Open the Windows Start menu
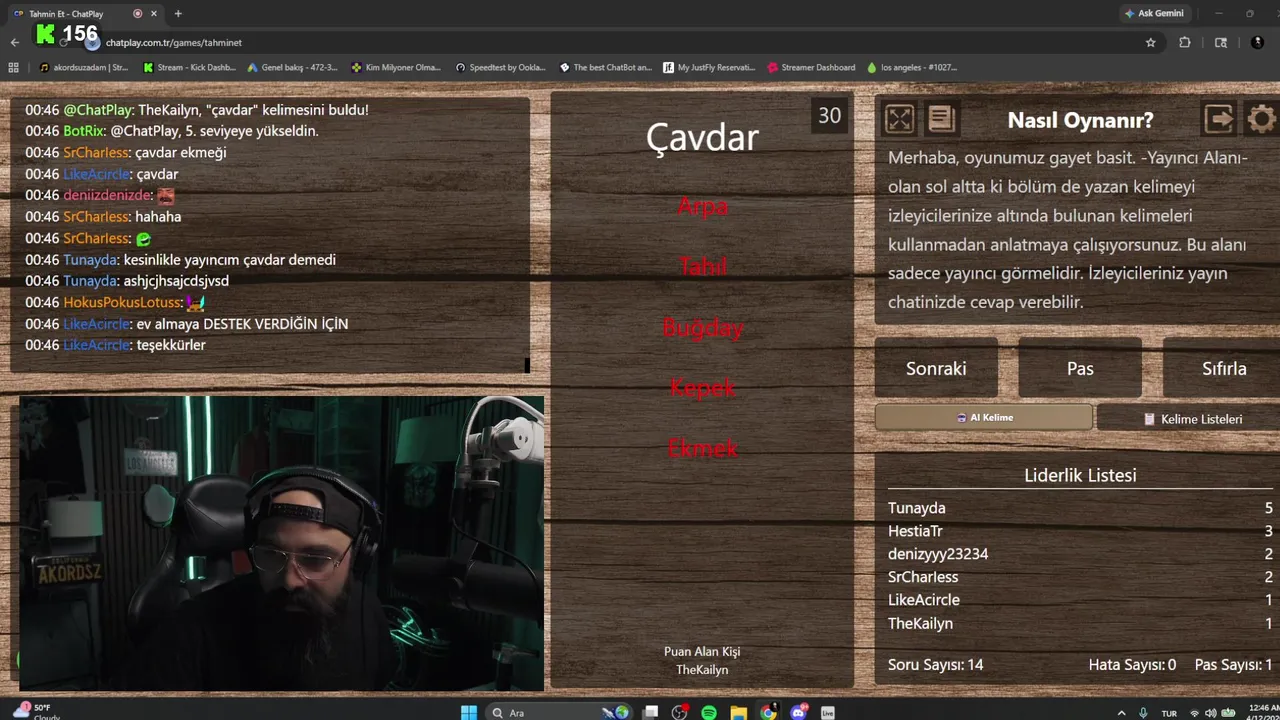The image size is (1280, 720). 469,712
